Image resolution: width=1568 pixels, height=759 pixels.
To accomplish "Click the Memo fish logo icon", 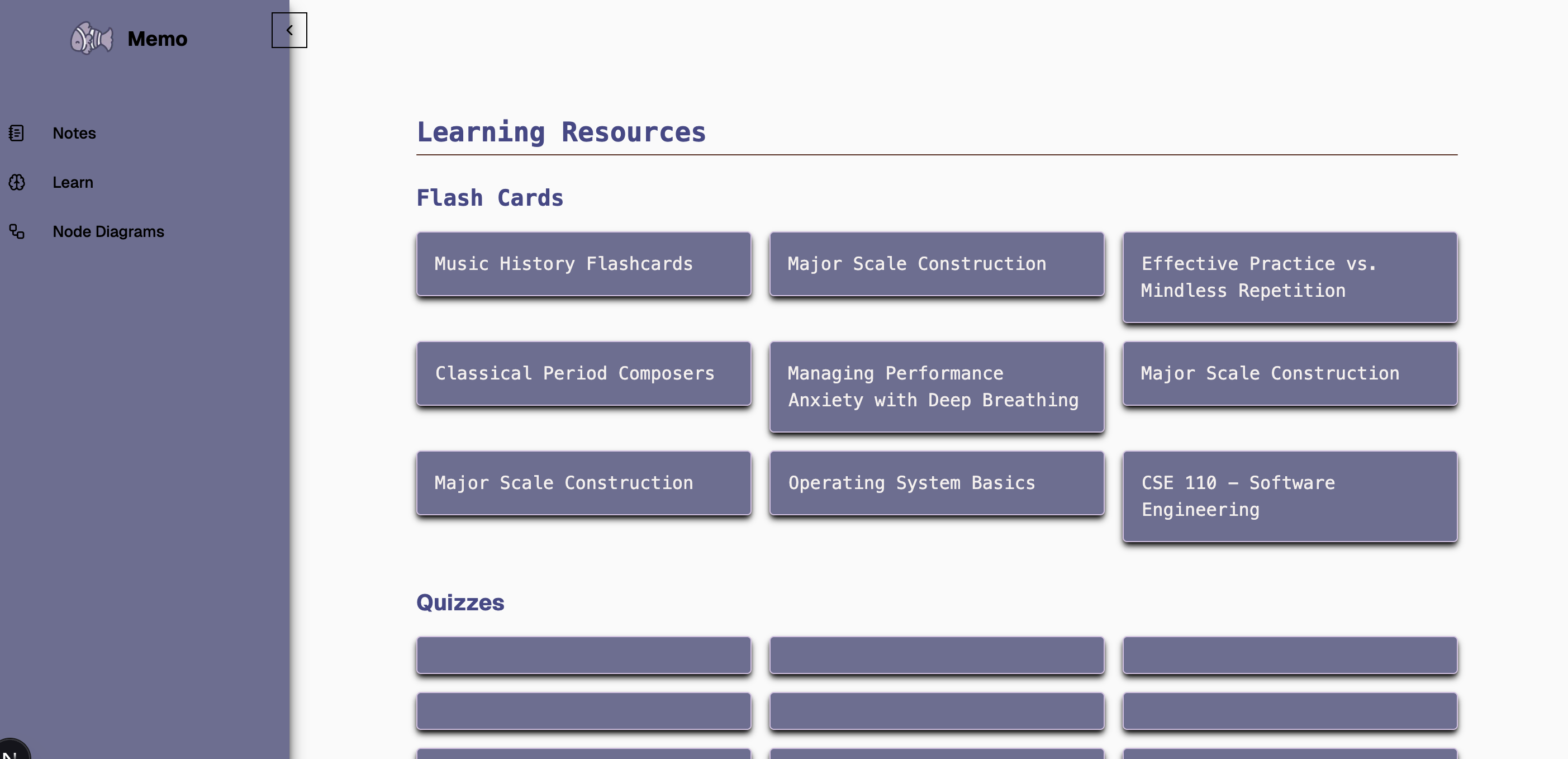I will click(91, 39).
